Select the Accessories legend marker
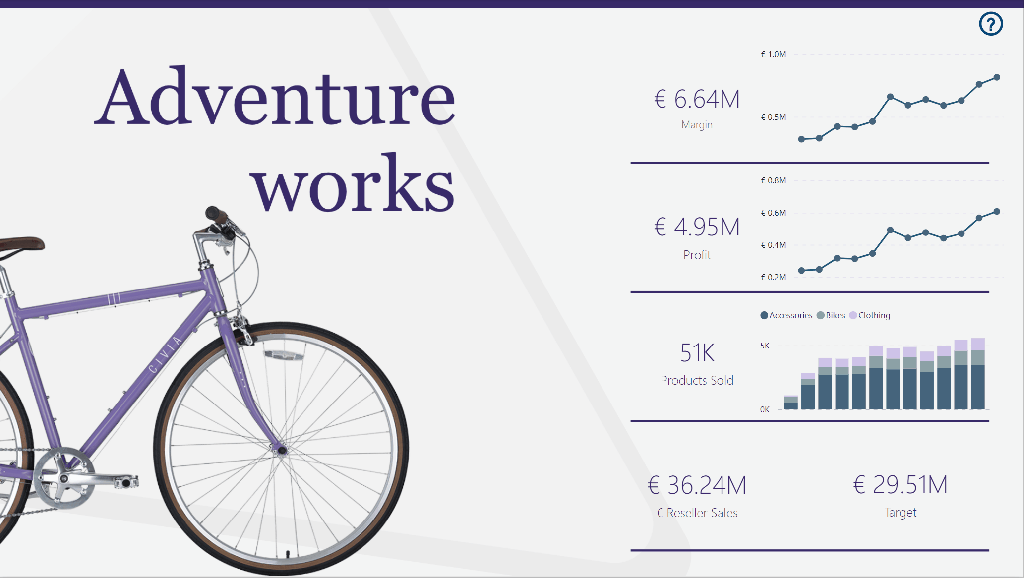Image resolution: width=1024 pixels, height=578 pixels. click(x=765, y=315)
